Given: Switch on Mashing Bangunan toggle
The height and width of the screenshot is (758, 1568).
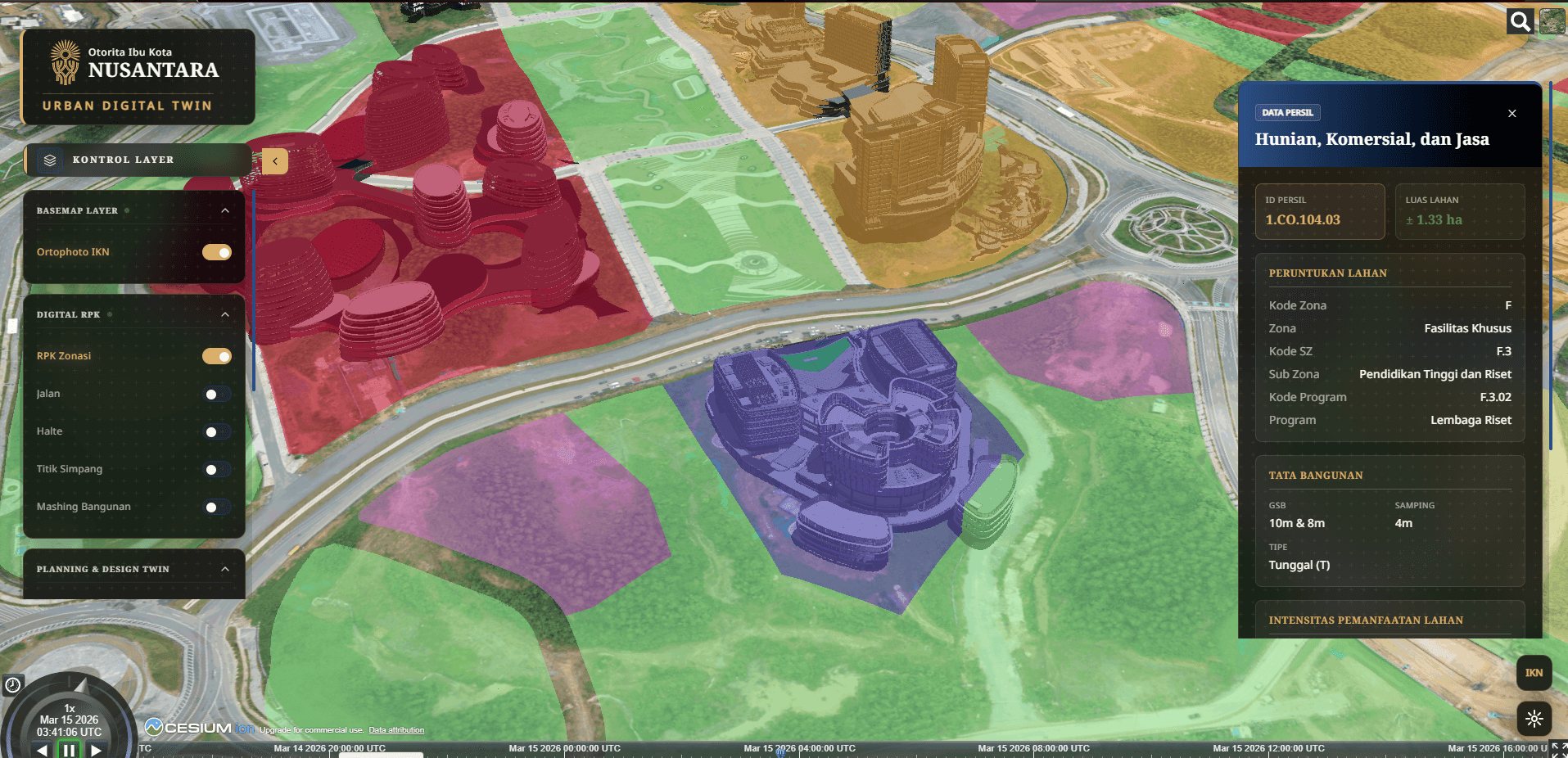Looking at the screenshot, I should tap(217, 508).
